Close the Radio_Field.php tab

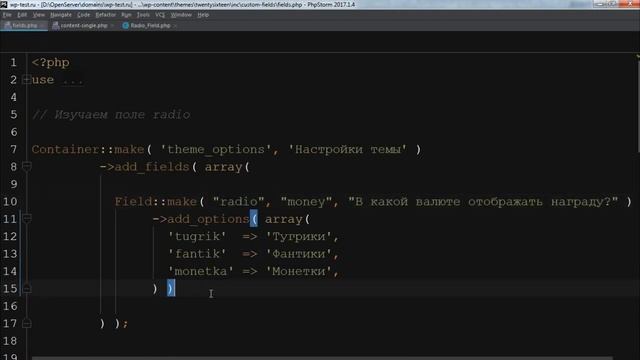[175, 26]
